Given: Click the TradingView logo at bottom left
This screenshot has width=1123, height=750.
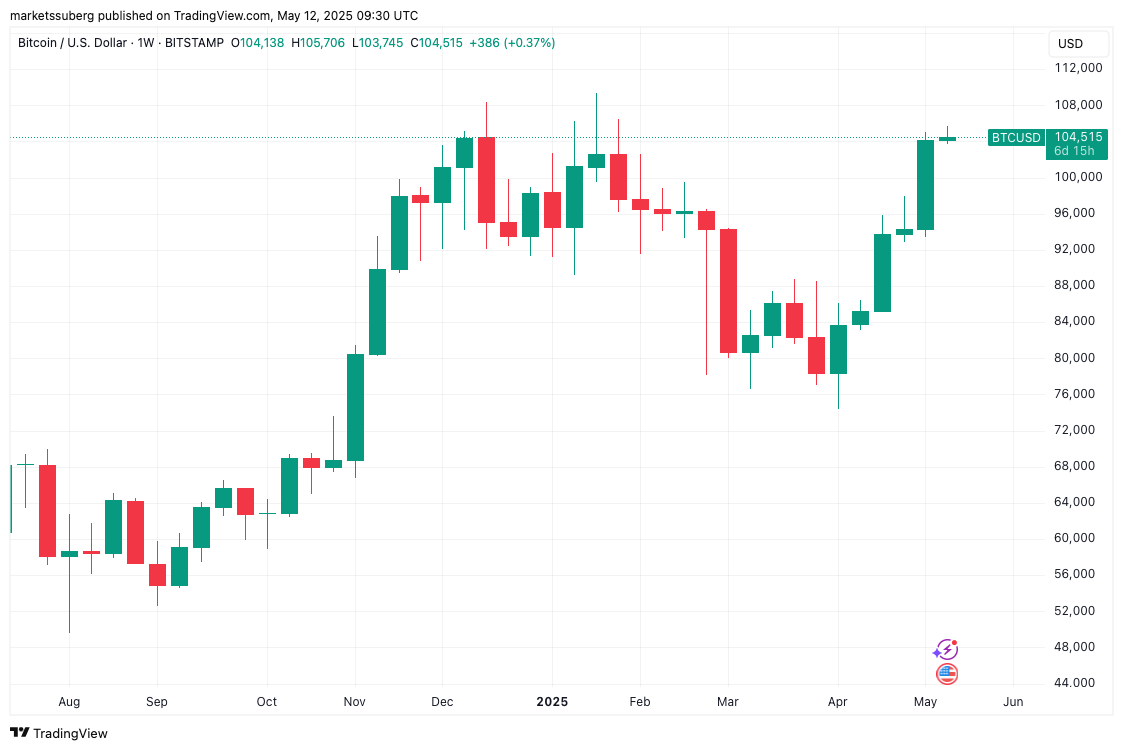Looking at the screenshot, I should tap(59, 733).
